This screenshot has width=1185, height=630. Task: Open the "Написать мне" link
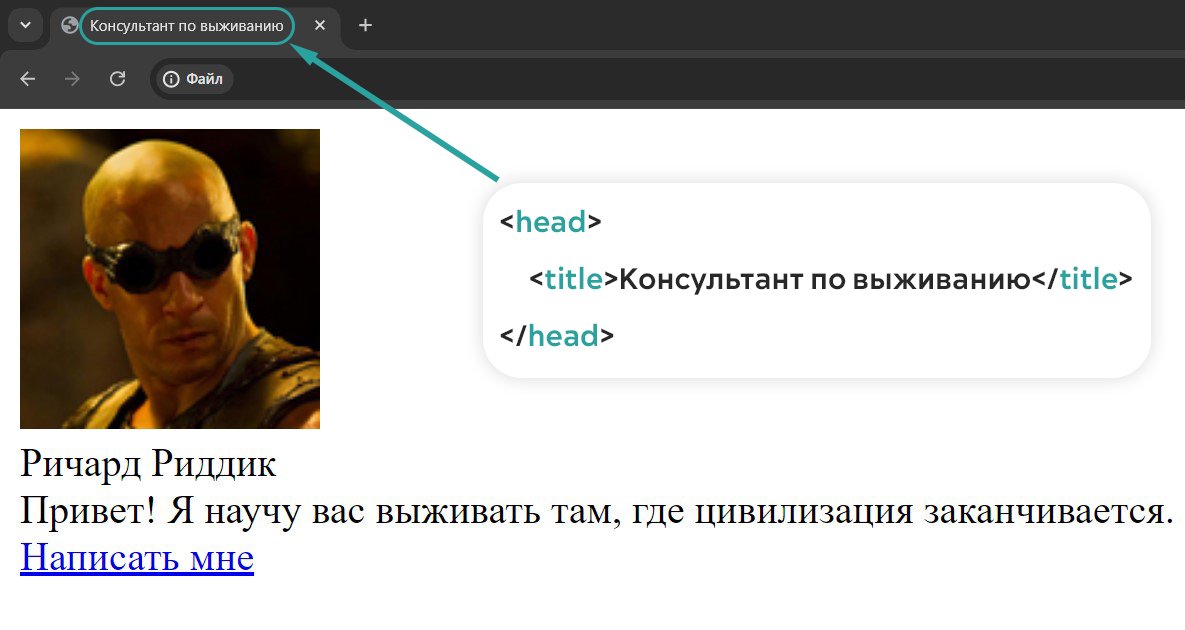[x=137, y=558]
